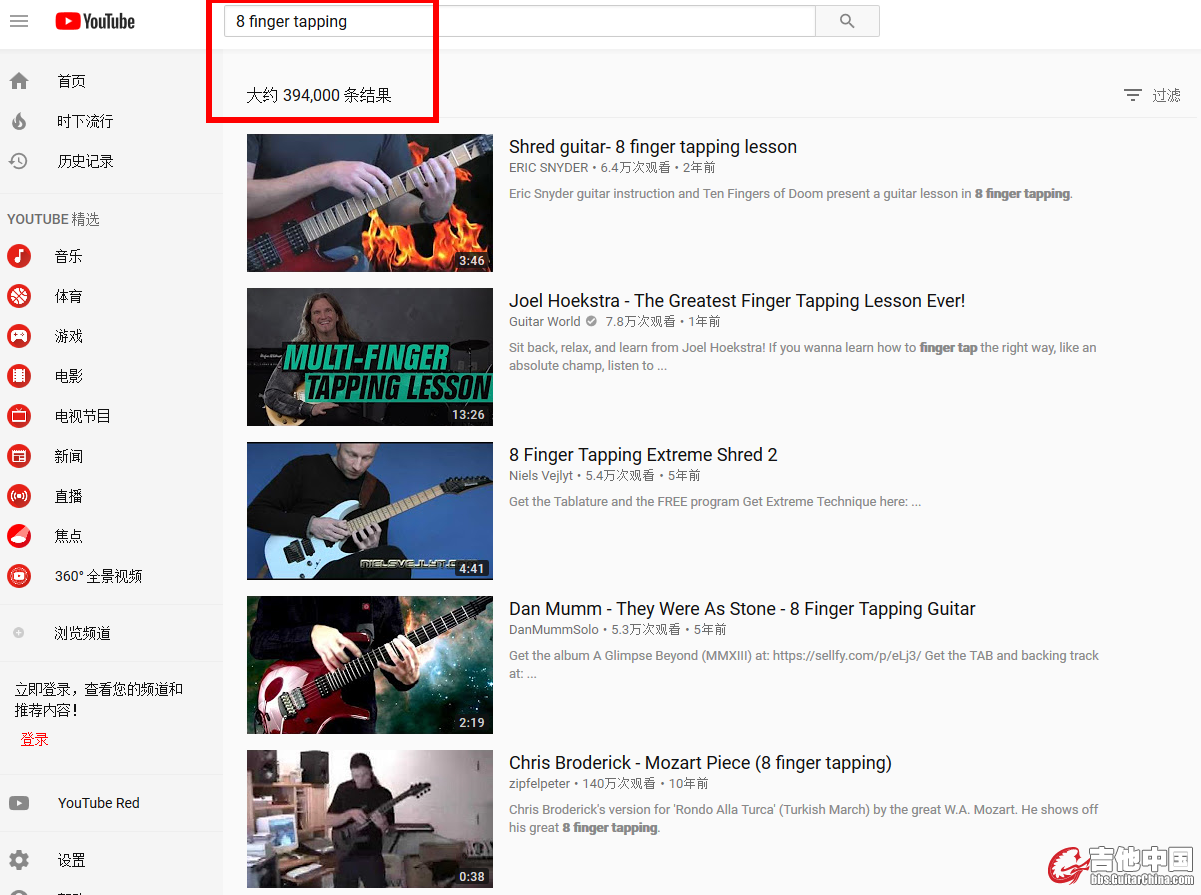Open the 直播 live icon

[x=19, y=496]
